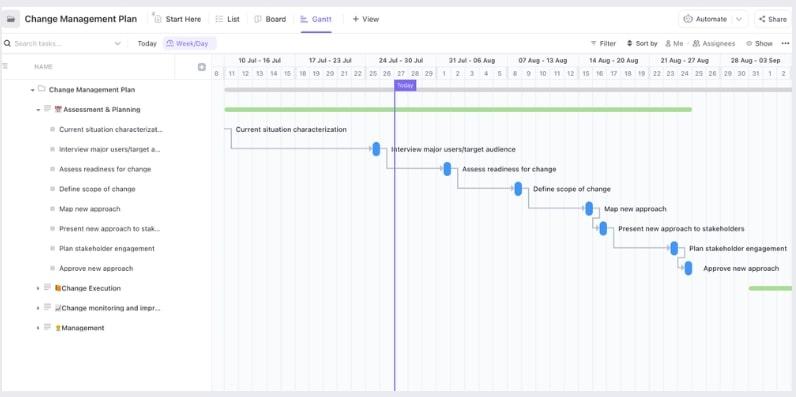The width and height of the screenshot is (796, 397).
Task: Open the Start Here view
Action: [x=177, y=19]
